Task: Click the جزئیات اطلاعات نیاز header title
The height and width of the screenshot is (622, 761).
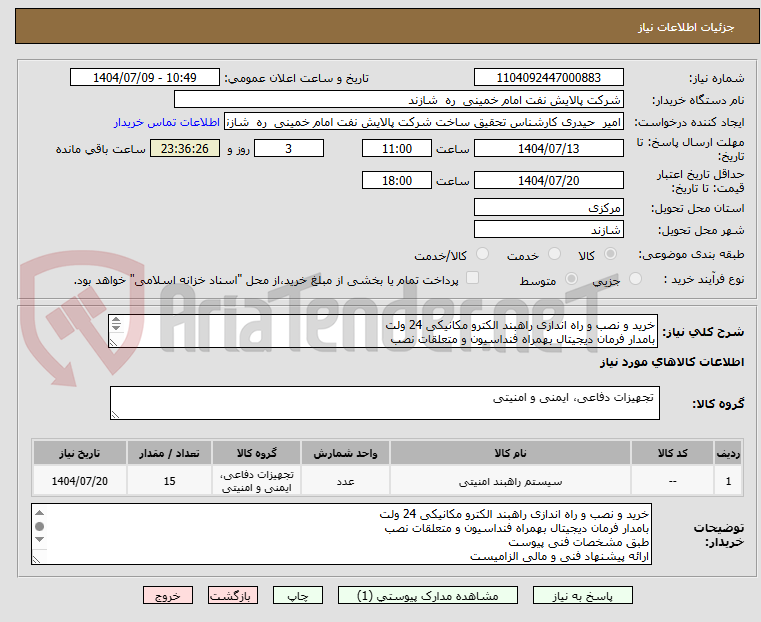Action: coord(686,27)
